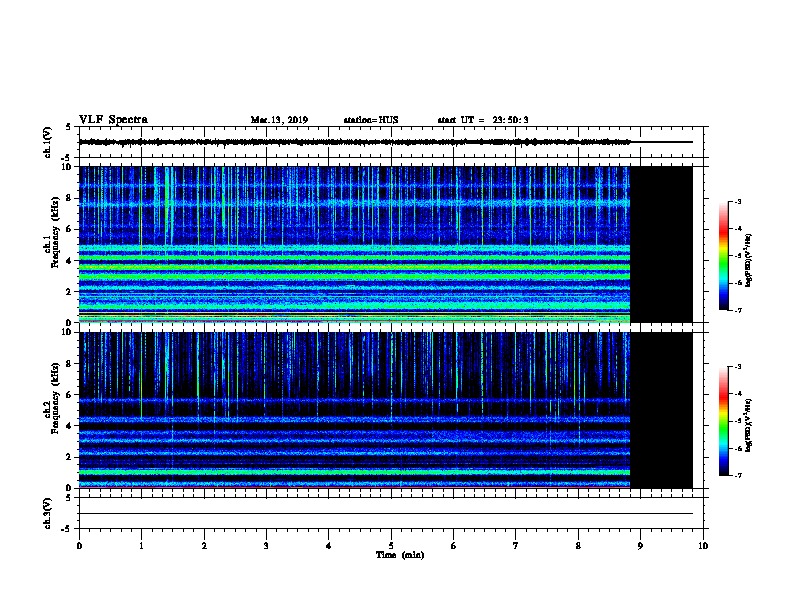792x612 pixels.
Task: Click the "Time (min)" axis title
Action: tap(400, 555)
